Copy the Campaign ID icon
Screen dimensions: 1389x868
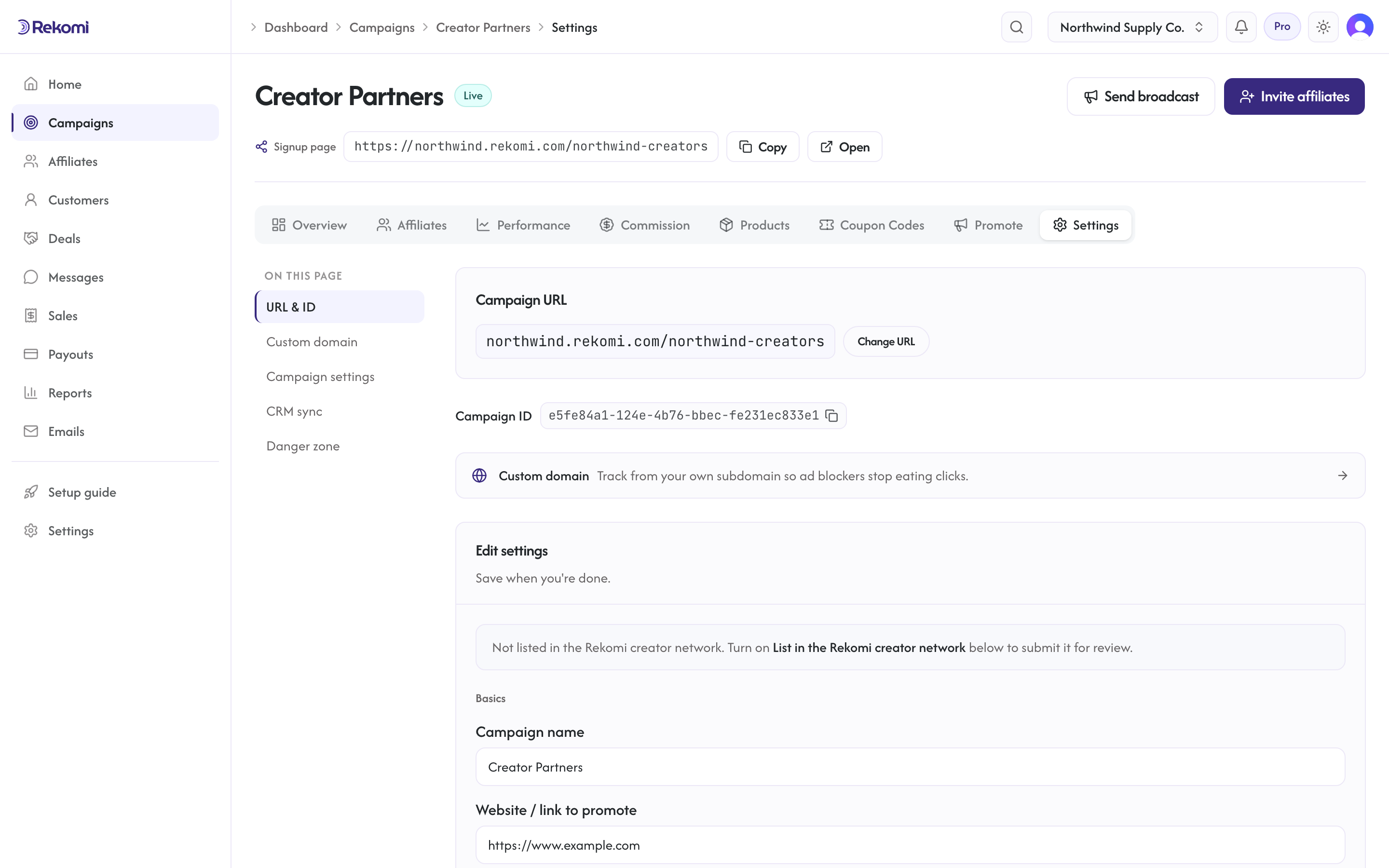[831, 415]
